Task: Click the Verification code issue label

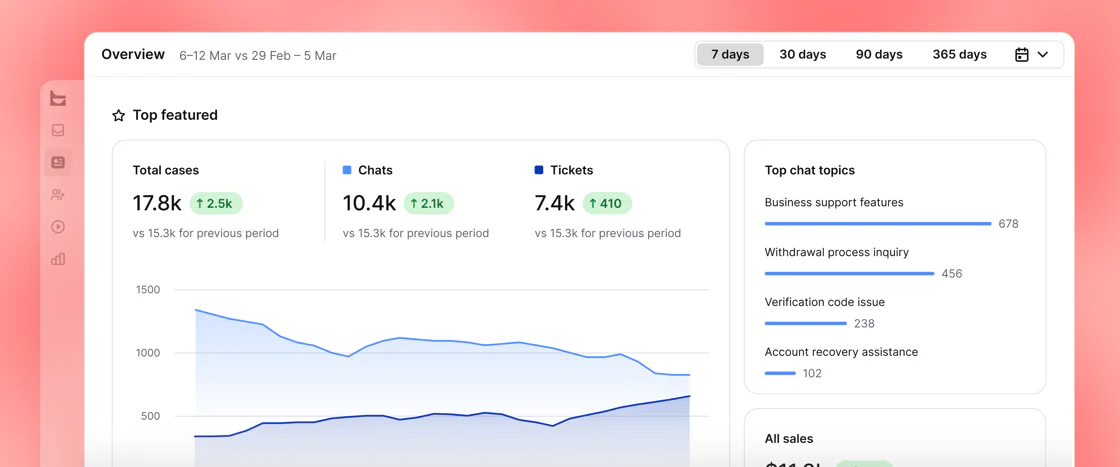Action: 825,303
